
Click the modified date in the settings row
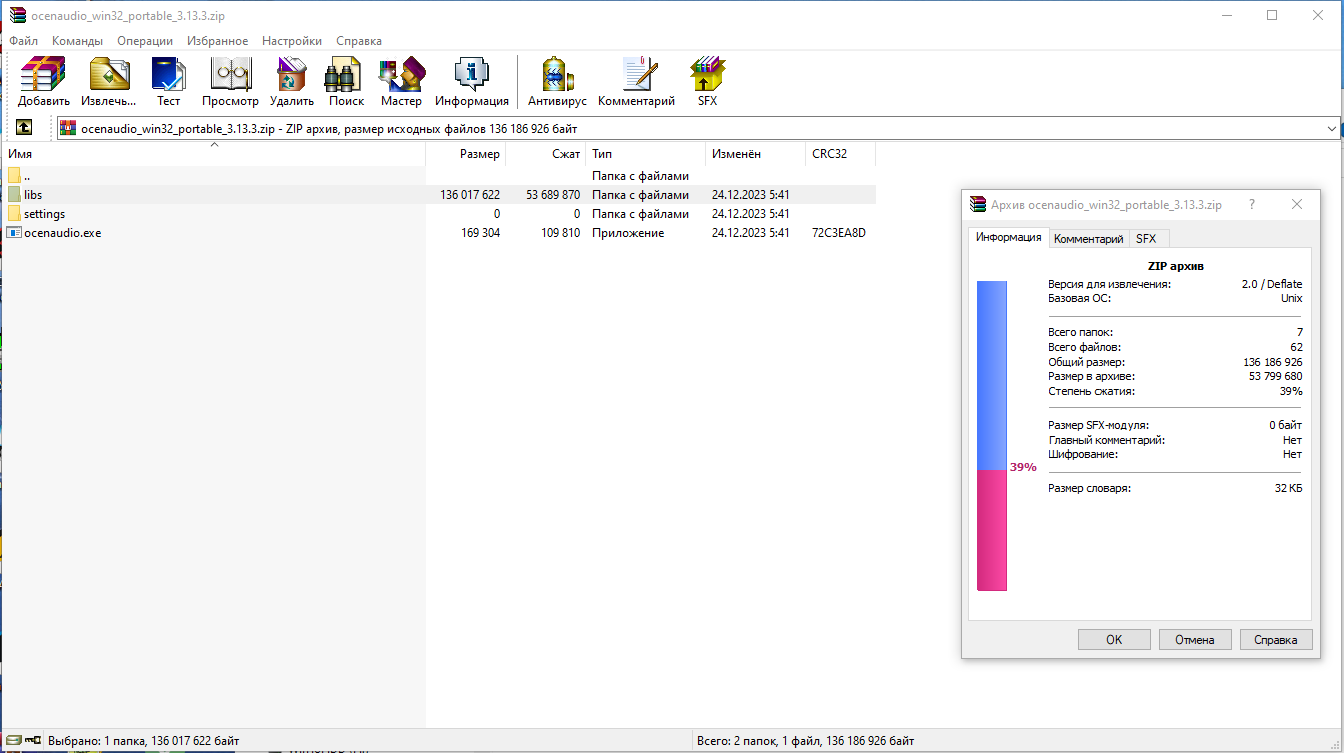[x=751, y=214]
